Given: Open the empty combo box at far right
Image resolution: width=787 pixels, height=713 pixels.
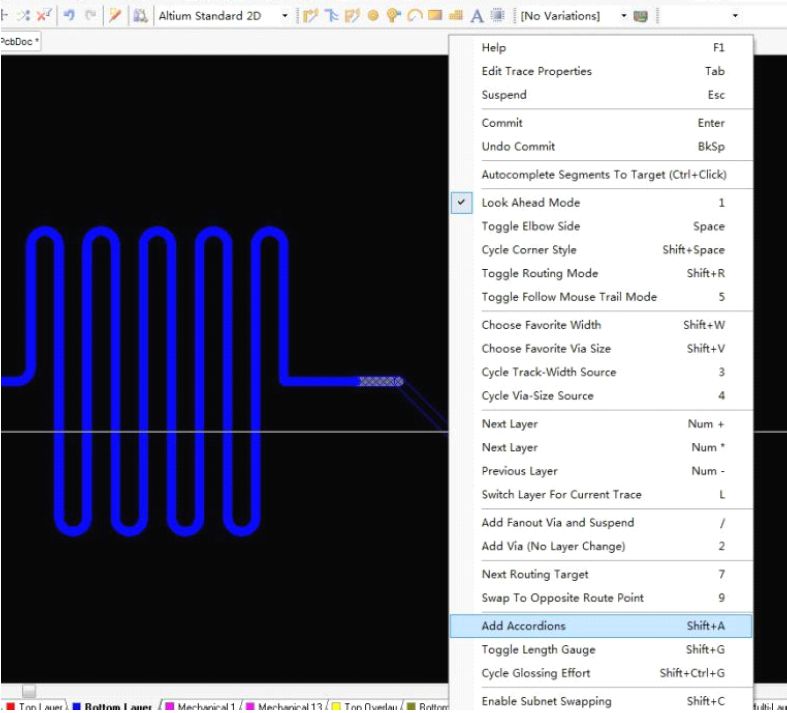Looking at the screenshot, I should [736, 16].
